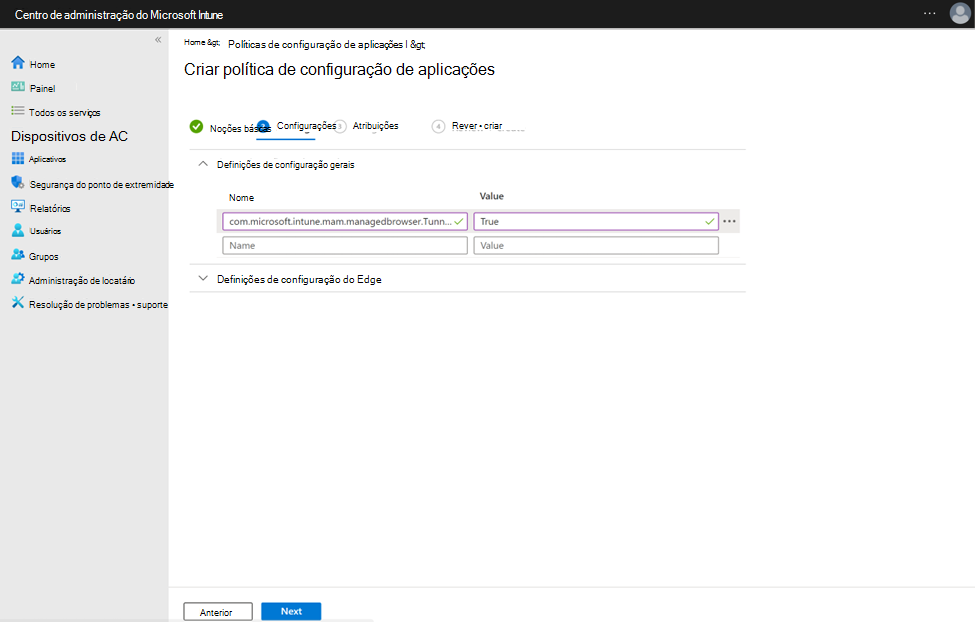Select Segurança do ponto de extremidade label
This screenshot has height=622, width=975.
pos(102,185)
